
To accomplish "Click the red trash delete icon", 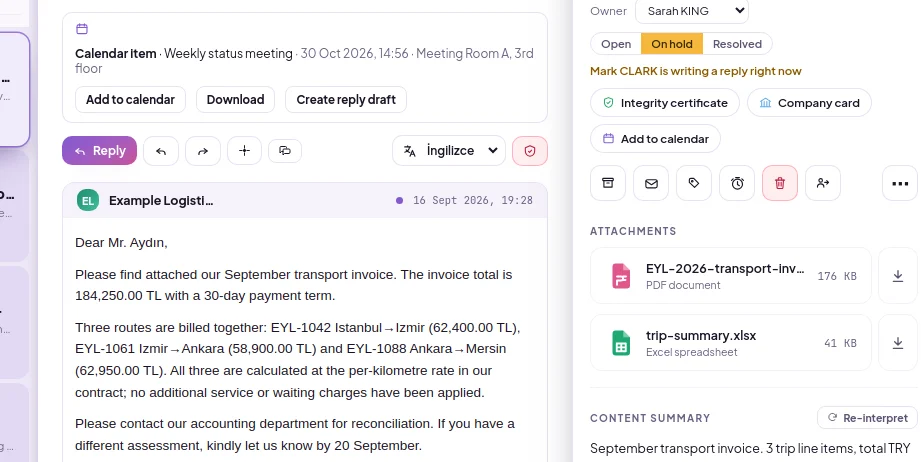I will 780,183.
